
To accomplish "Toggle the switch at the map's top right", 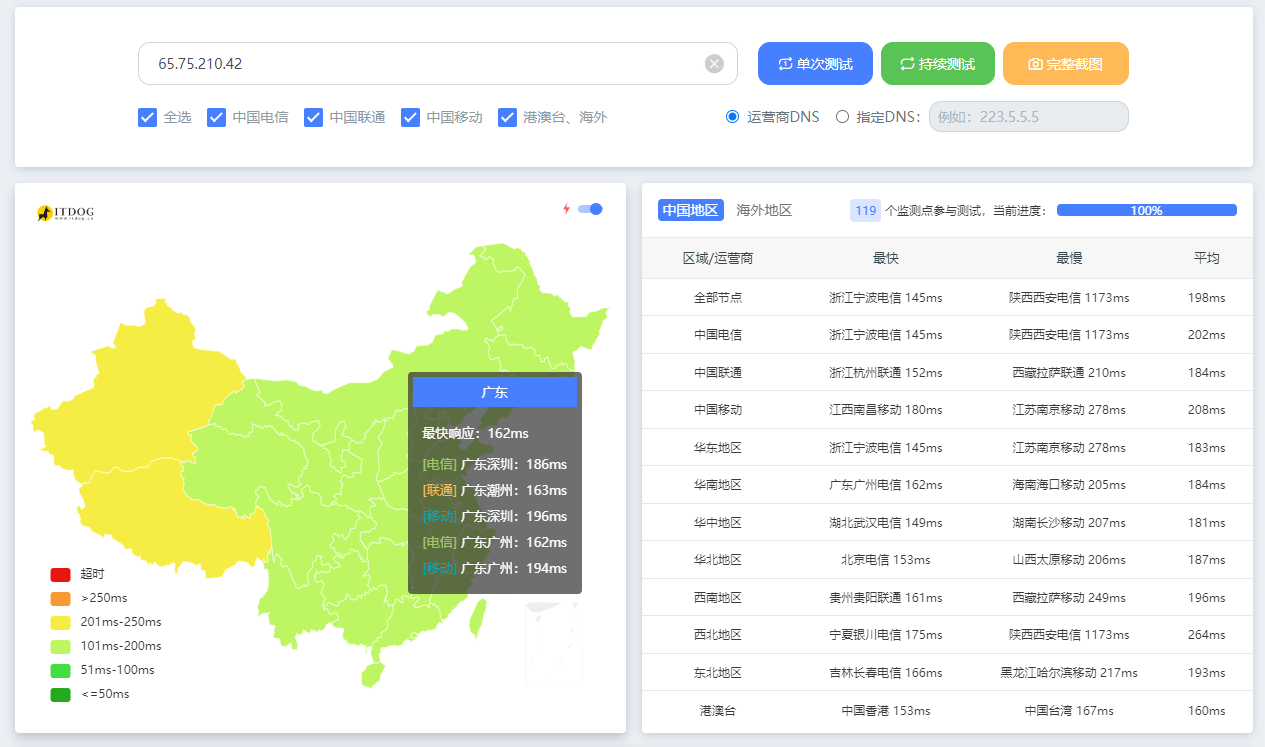I will [591, 209].
